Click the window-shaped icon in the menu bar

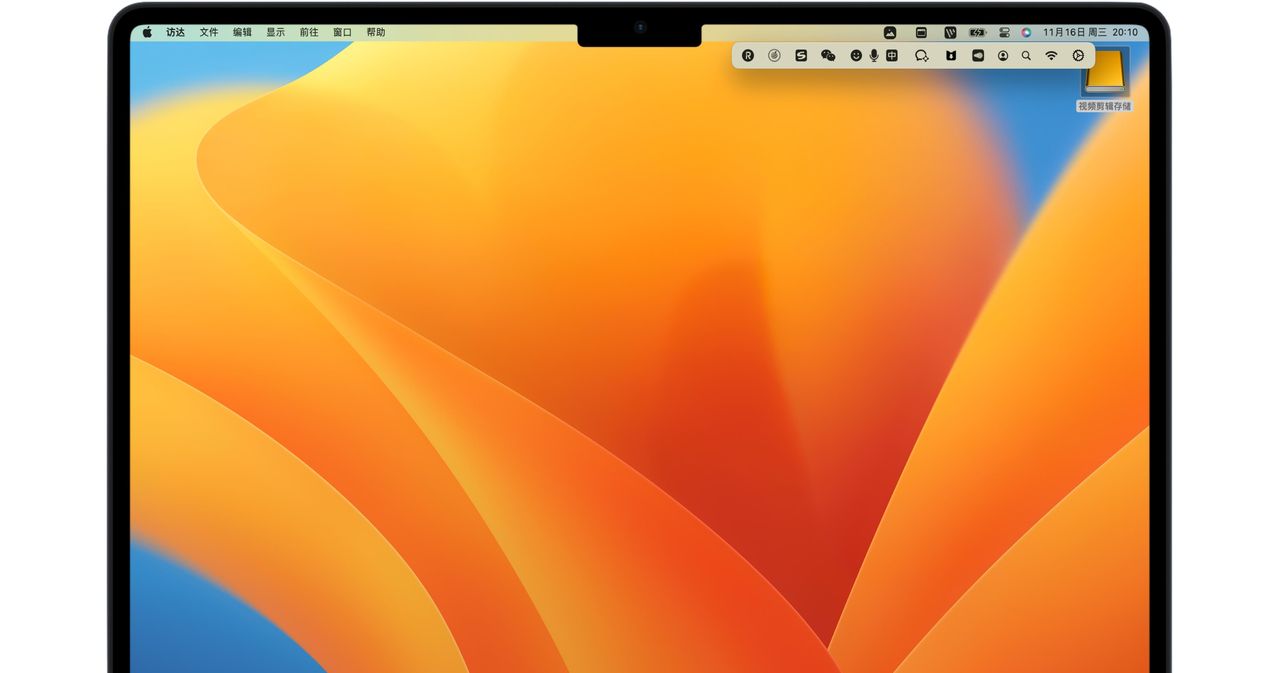coord(921,32)
